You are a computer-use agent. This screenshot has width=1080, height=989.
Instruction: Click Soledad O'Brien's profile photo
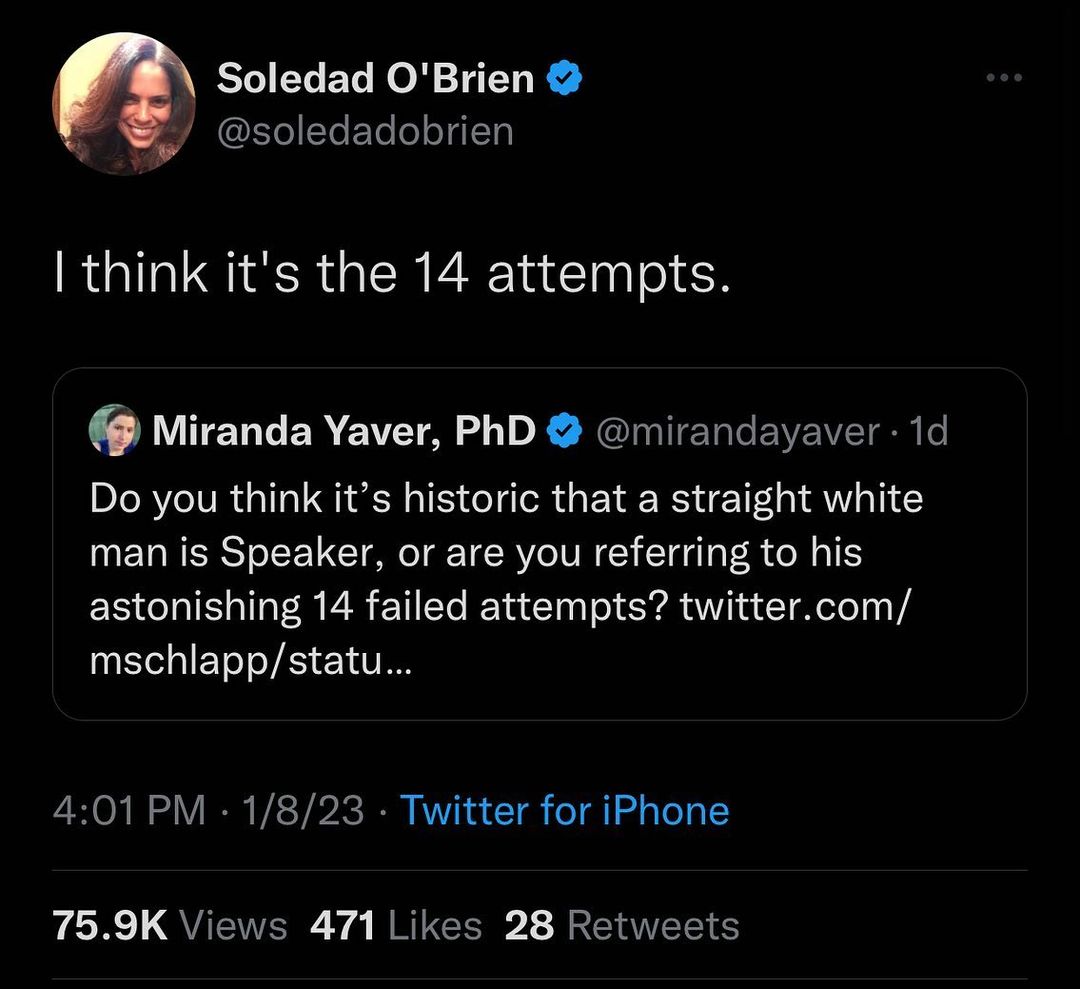tap(123, 104)
